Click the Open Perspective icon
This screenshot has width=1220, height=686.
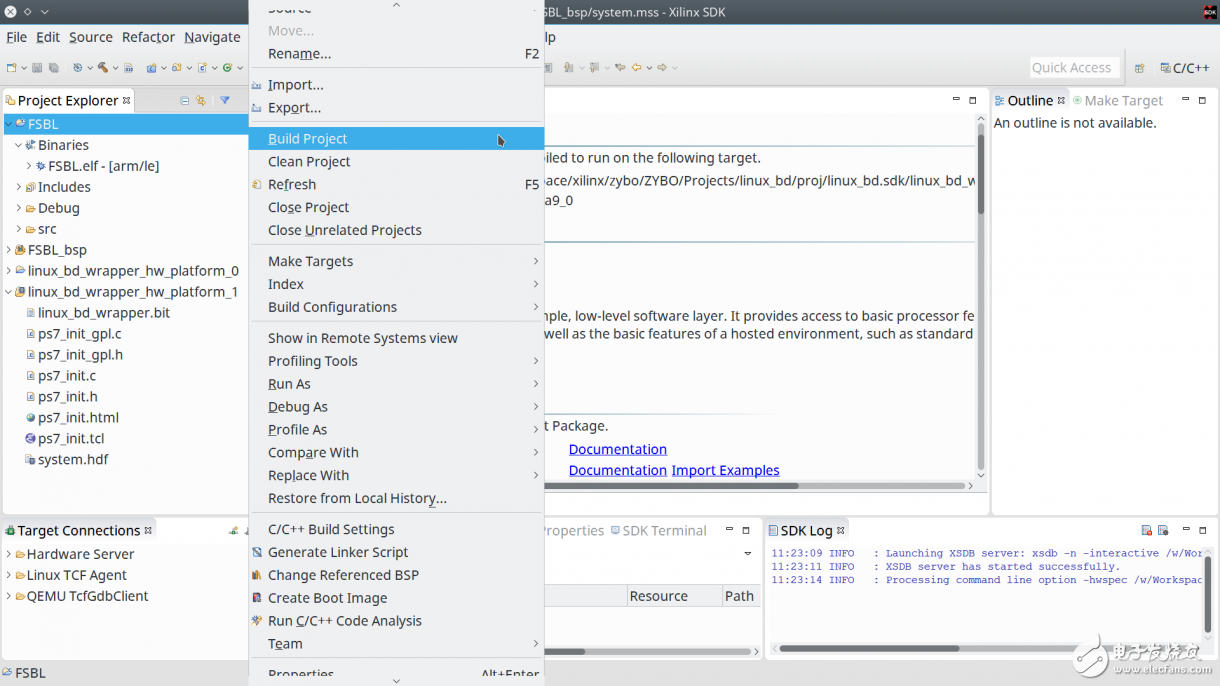tap(1139, 68)
